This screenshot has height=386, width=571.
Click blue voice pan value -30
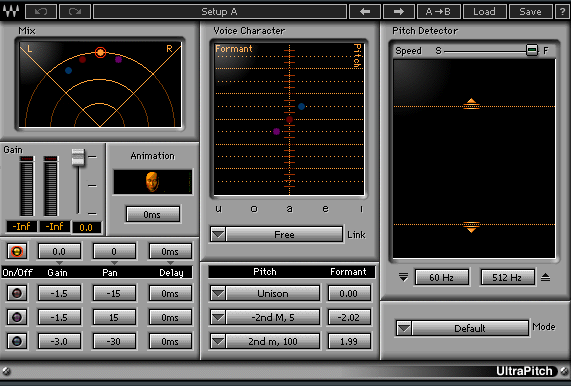(x=114, y=341)
